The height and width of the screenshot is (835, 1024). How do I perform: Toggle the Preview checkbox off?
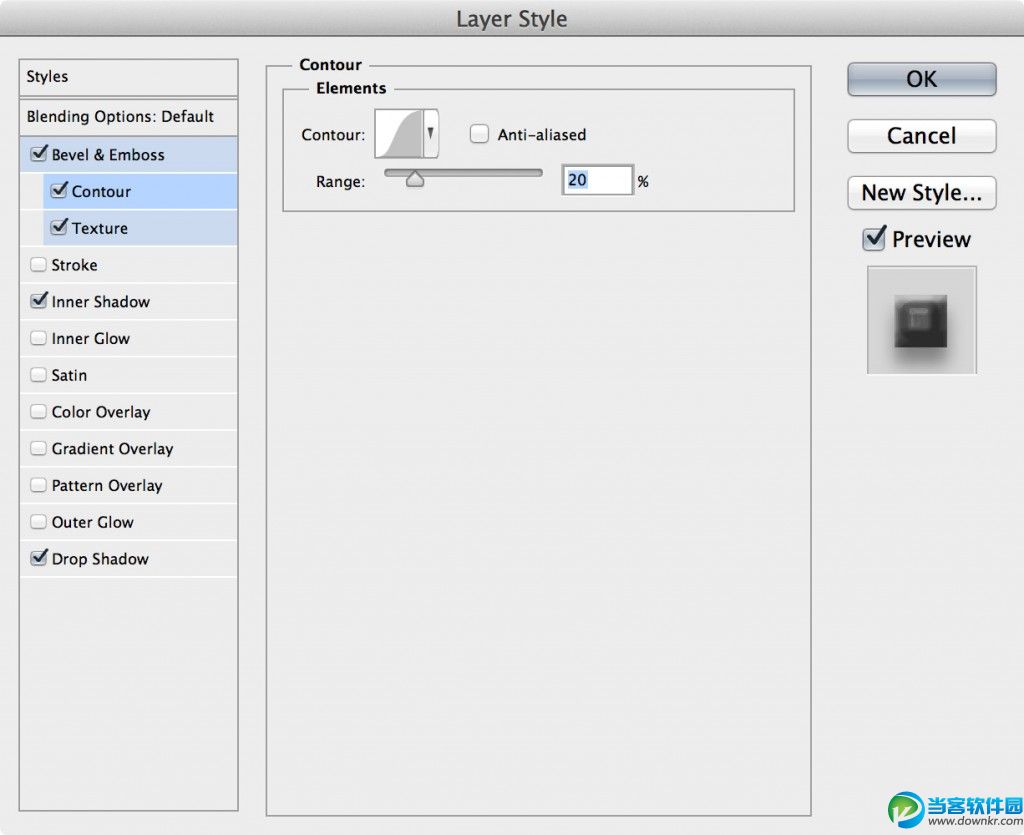click(874, 238)
